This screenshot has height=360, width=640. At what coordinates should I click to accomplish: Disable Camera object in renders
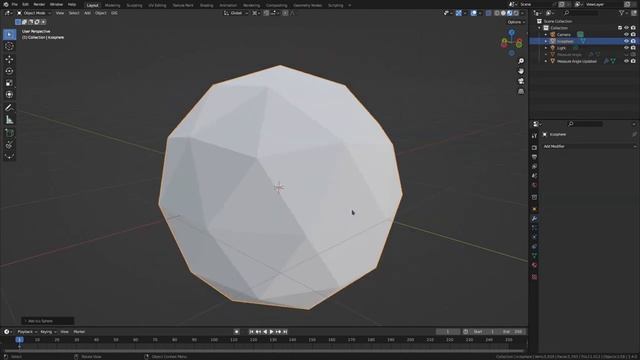click(633, 35)
